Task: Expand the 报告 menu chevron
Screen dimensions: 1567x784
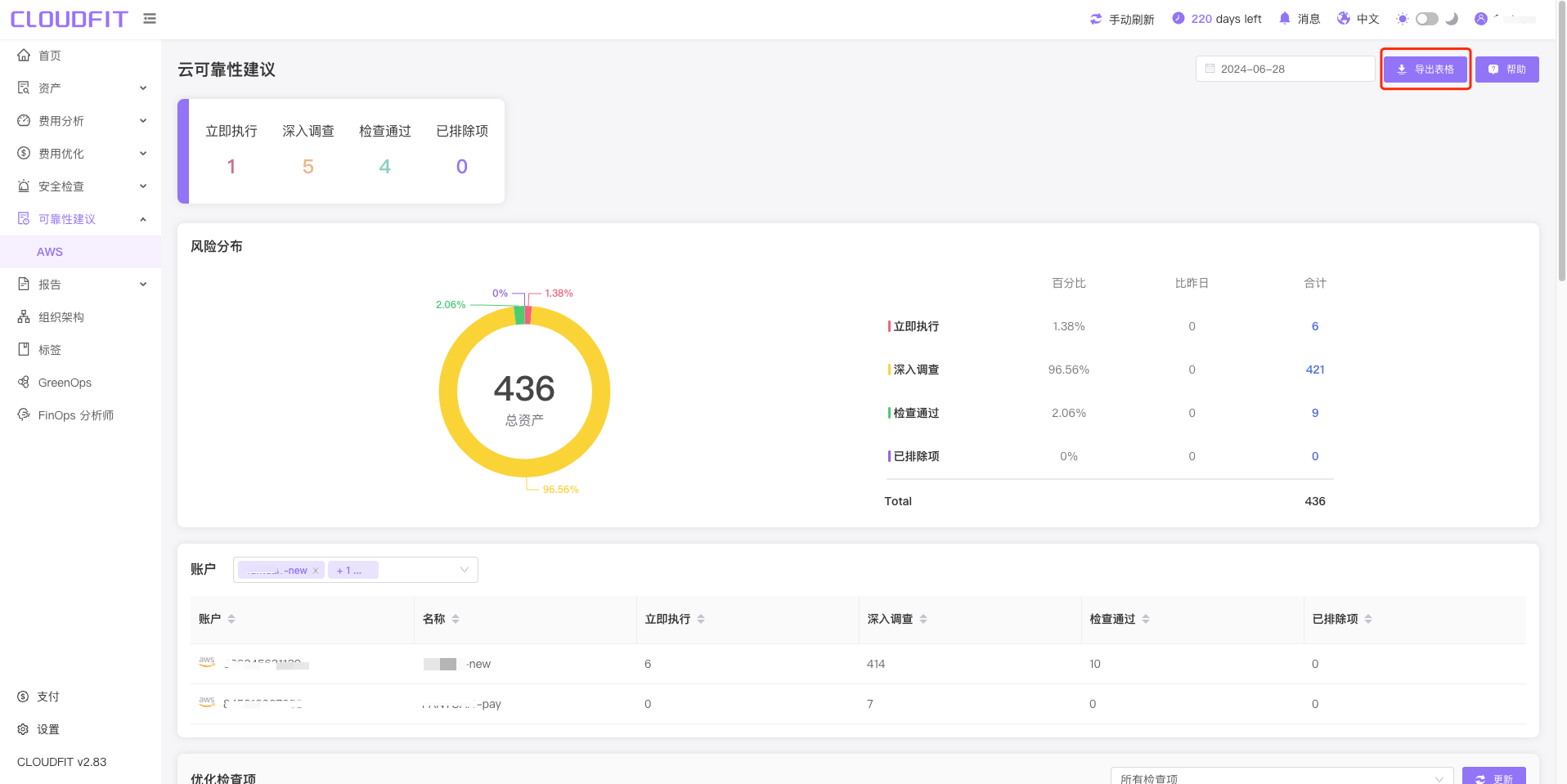Action: tap(143, 284)
